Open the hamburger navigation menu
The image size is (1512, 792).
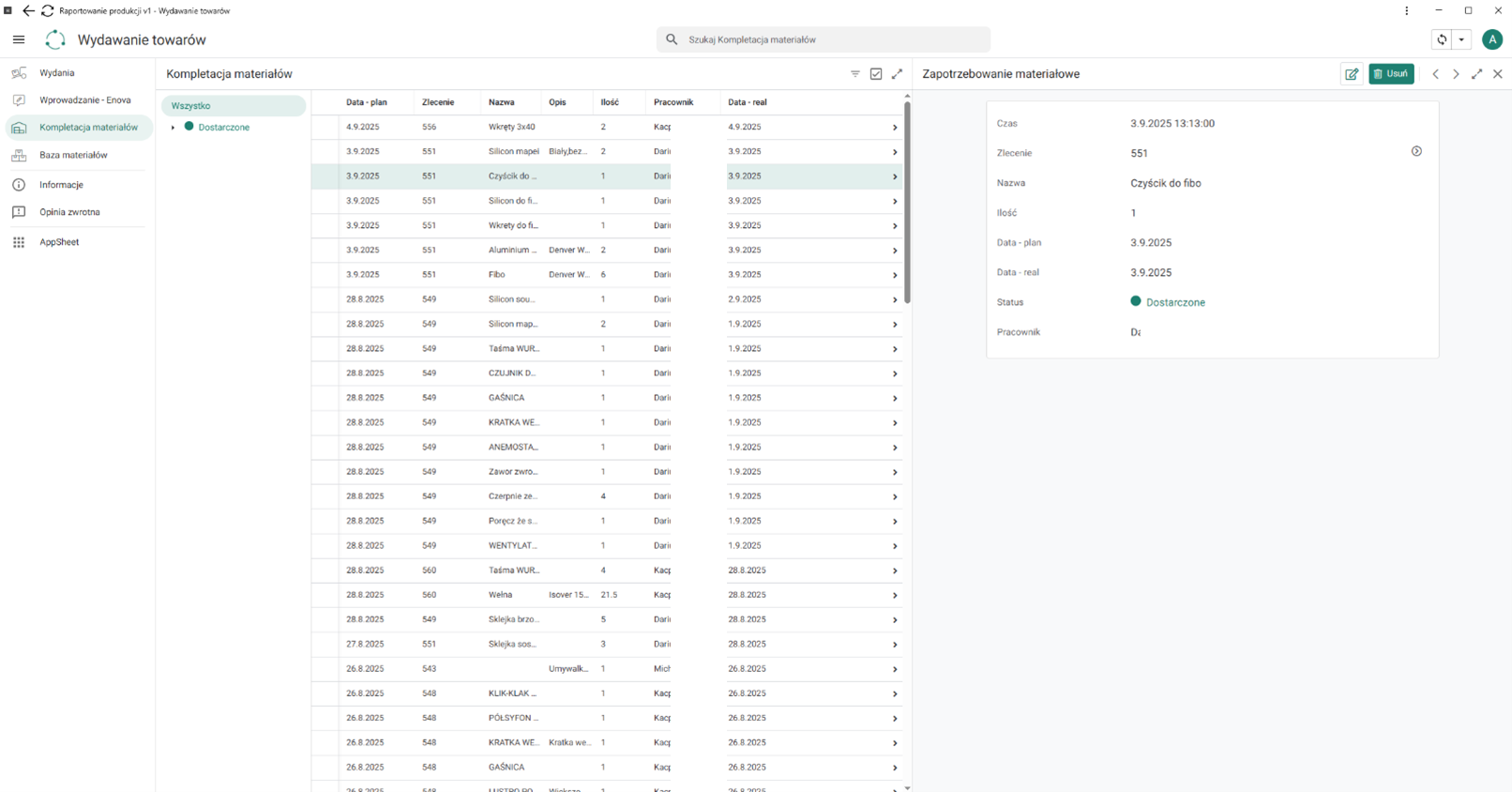(19, 39)
